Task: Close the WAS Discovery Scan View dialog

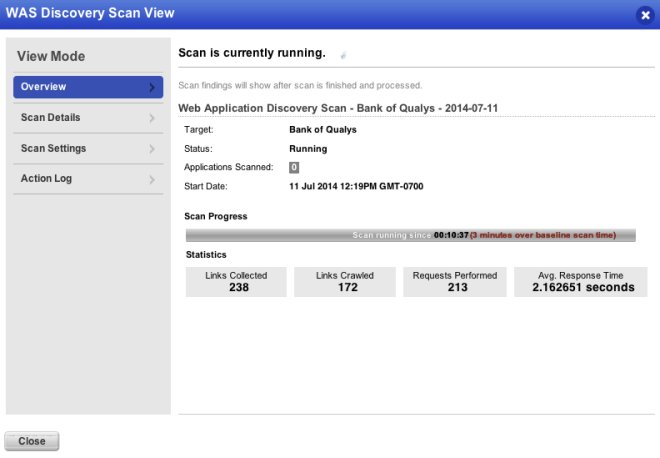Action: (645, 16)
